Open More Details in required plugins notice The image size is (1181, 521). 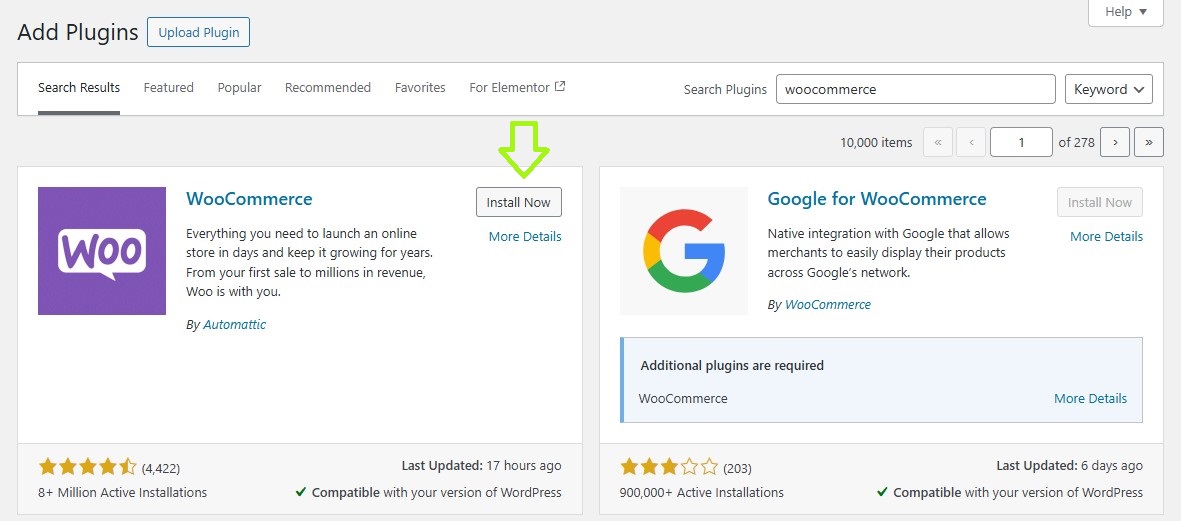1091,398
